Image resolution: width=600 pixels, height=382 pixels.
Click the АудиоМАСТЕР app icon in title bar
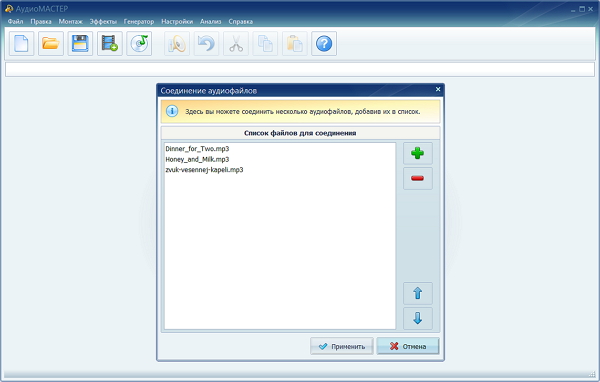(x=8, y=9)
